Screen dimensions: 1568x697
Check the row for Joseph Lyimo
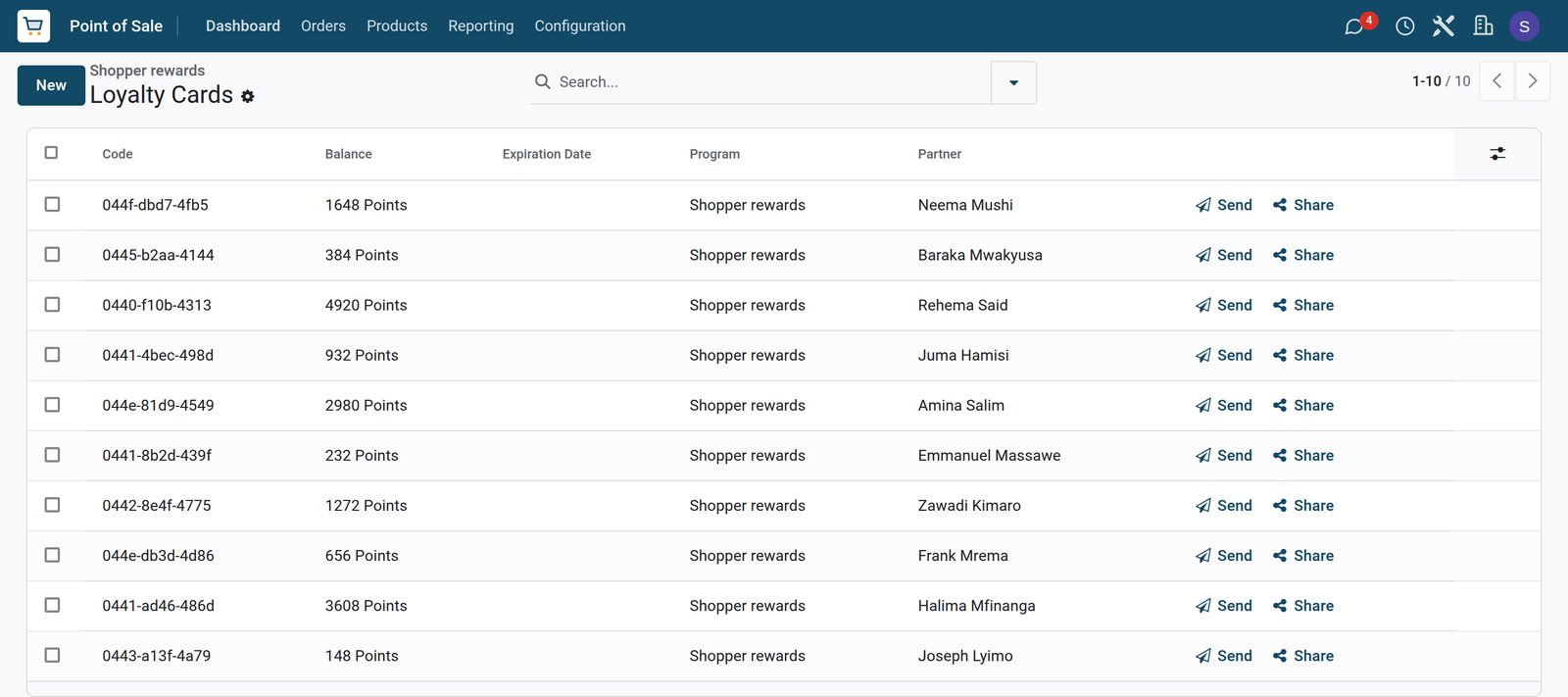pyautogui.click(x=52, y=655)
